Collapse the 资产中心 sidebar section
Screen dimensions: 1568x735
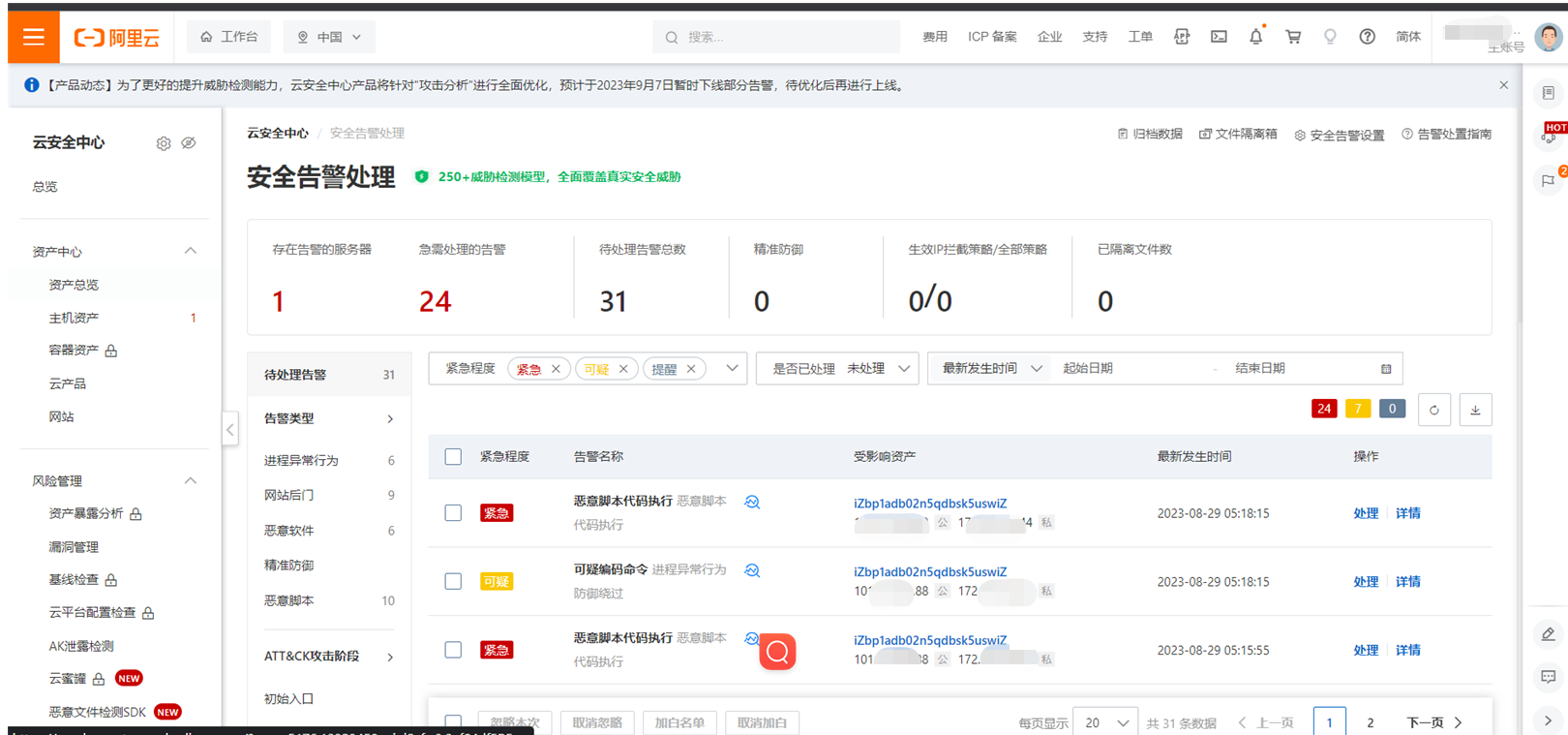191,251
